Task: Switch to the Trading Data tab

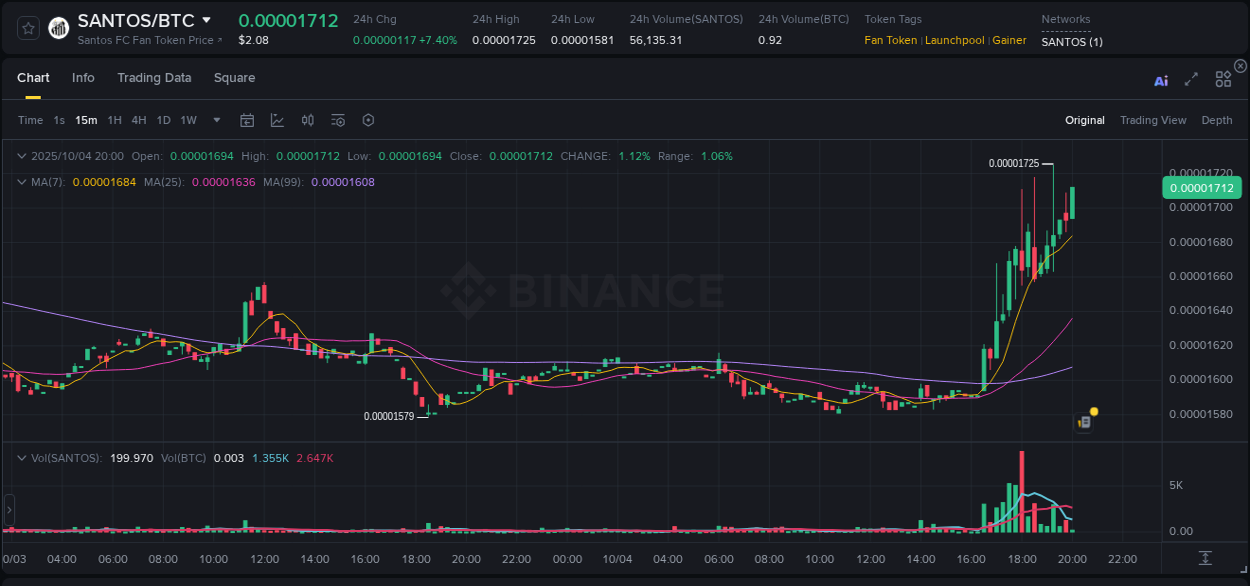Action: 154,77
